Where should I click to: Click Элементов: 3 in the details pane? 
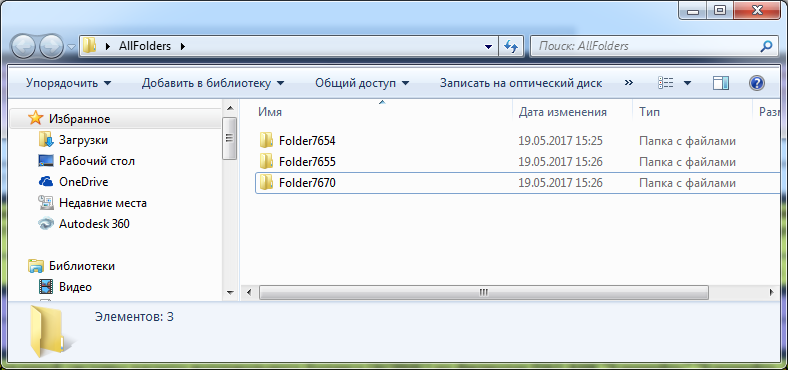(134, 317)
